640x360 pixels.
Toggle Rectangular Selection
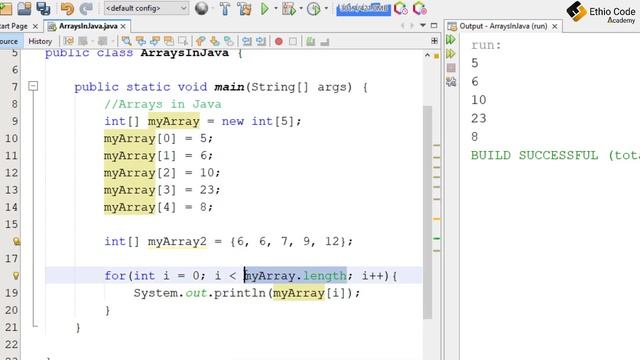pos(183,41)
